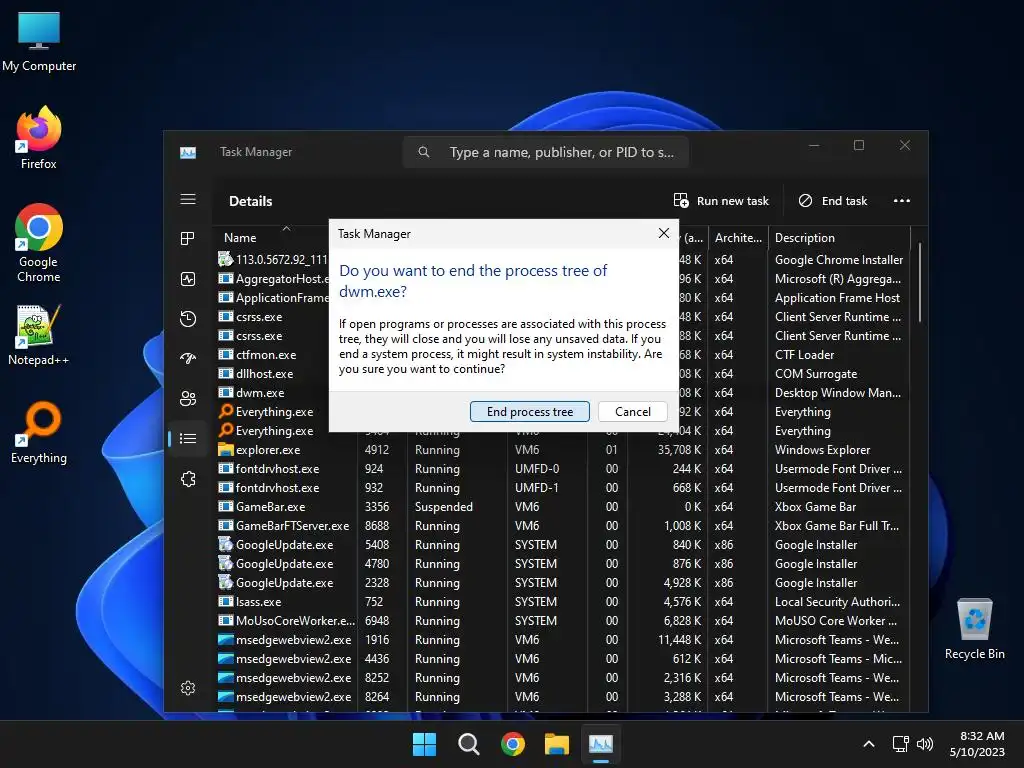Click the 35,708 K memory value
The height and width of the screenshot is (768, 1024).
point(679,449)
